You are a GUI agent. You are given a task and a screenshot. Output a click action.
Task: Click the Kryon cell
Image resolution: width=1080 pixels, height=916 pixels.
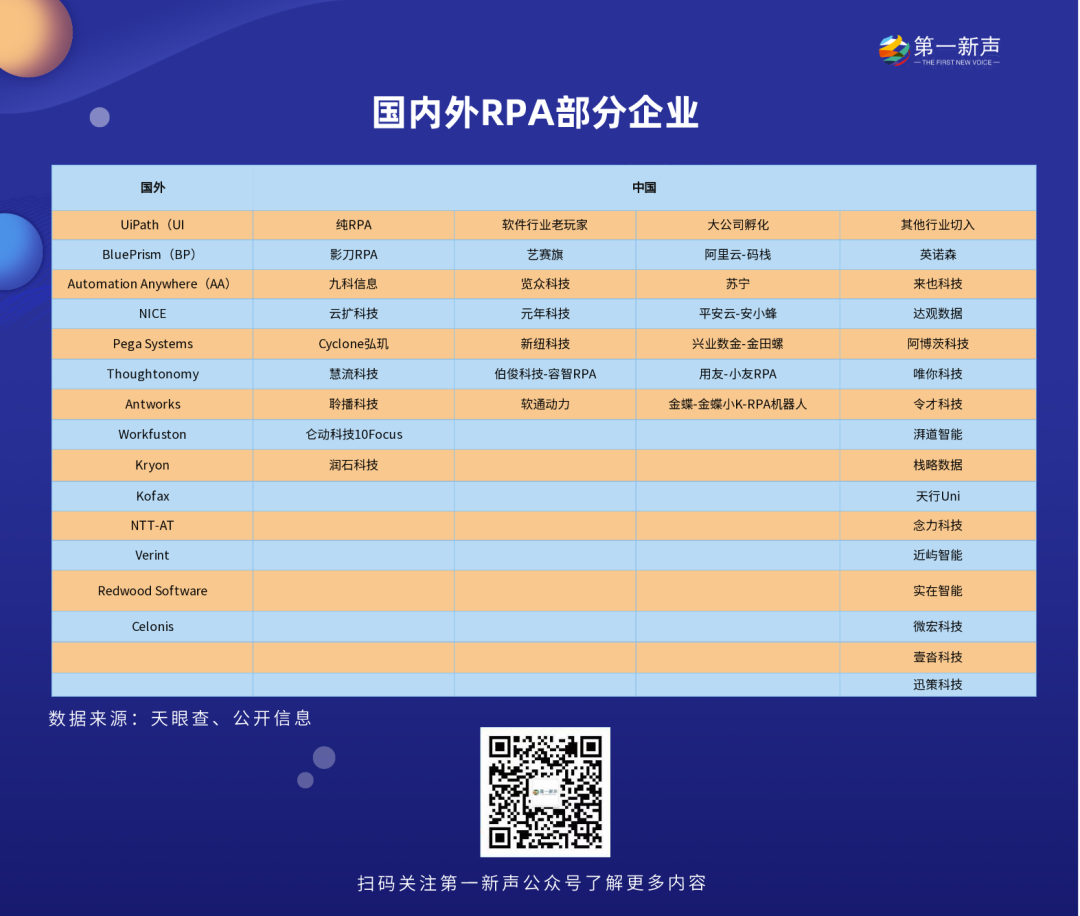152,465
